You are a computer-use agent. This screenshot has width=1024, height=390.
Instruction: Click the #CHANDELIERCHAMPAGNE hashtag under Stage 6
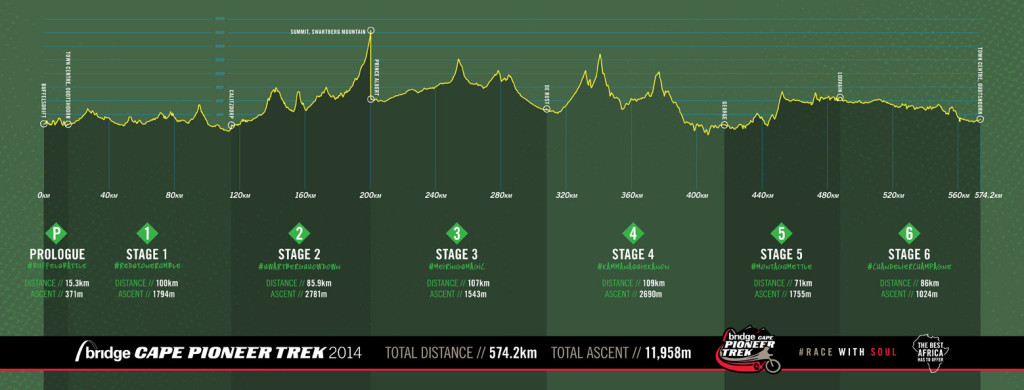pos(909,267)
